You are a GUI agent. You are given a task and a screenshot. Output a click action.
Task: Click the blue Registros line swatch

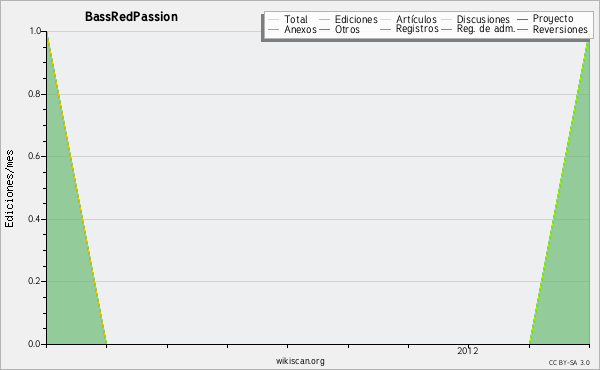385,29
